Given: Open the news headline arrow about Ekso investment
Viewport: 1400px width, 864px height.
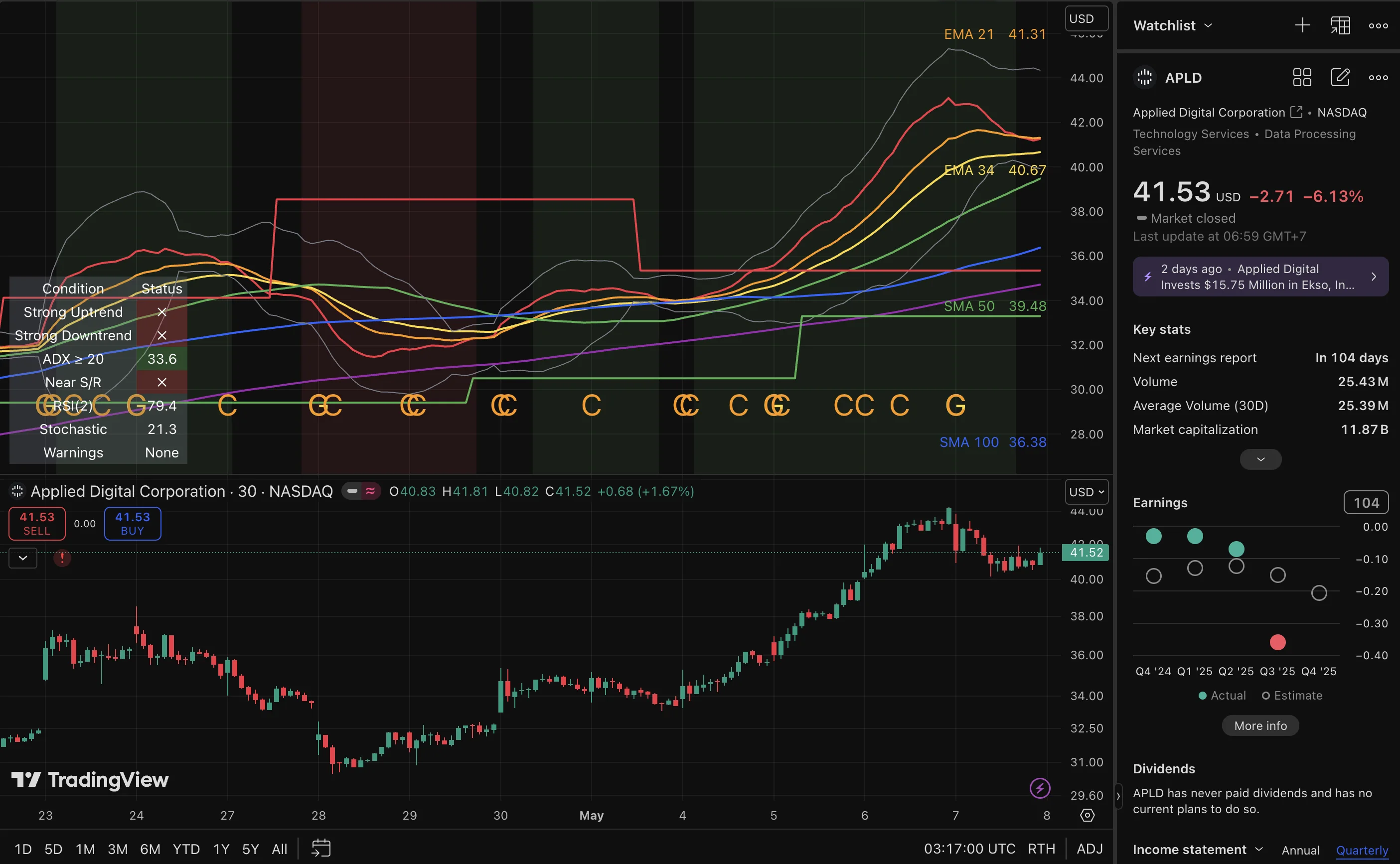Looking at the screenshot, I should click(1374, 277).
